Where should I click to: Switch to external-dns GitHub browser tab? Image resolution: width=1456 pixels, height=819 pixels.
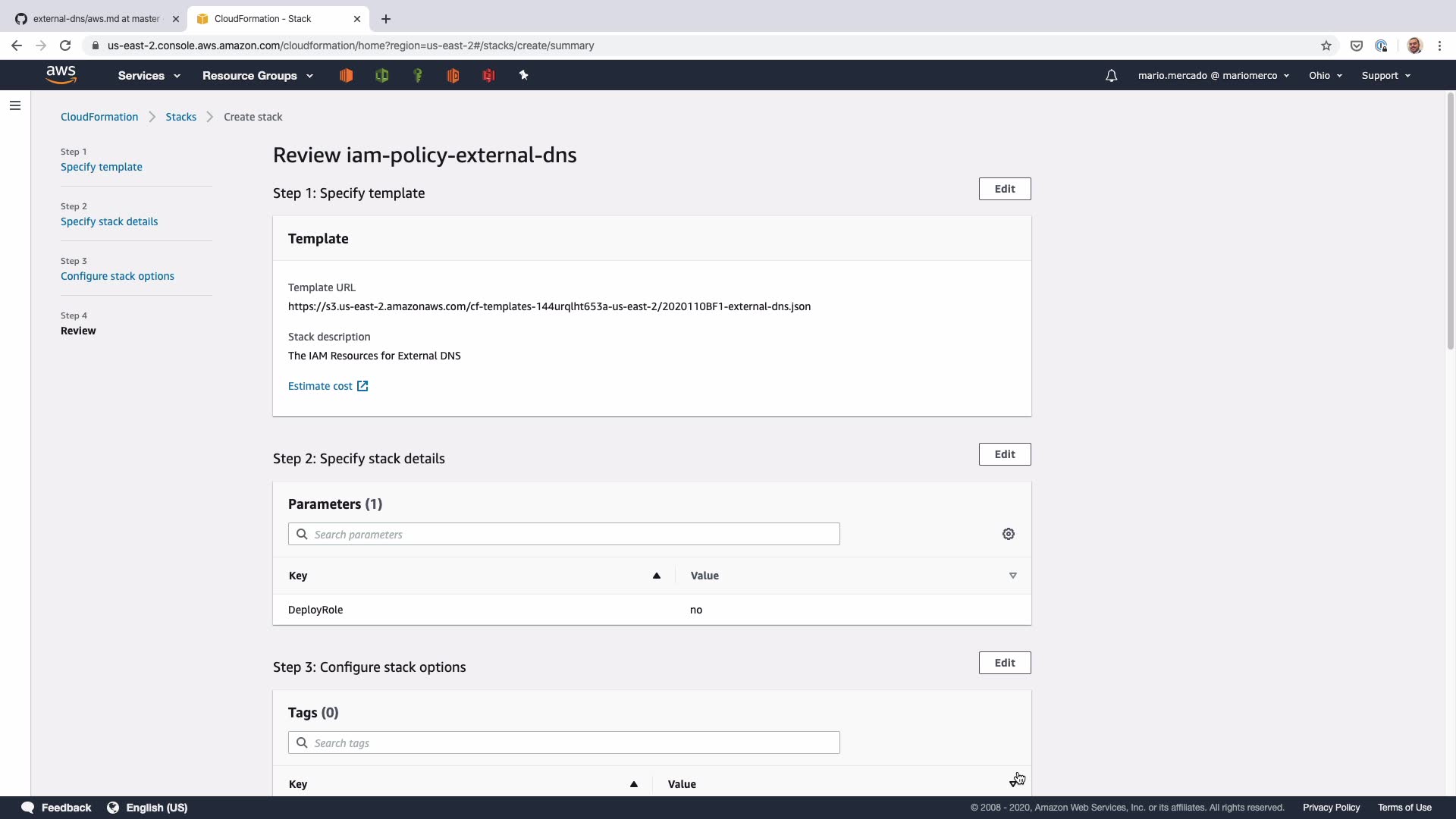[96, 19]
